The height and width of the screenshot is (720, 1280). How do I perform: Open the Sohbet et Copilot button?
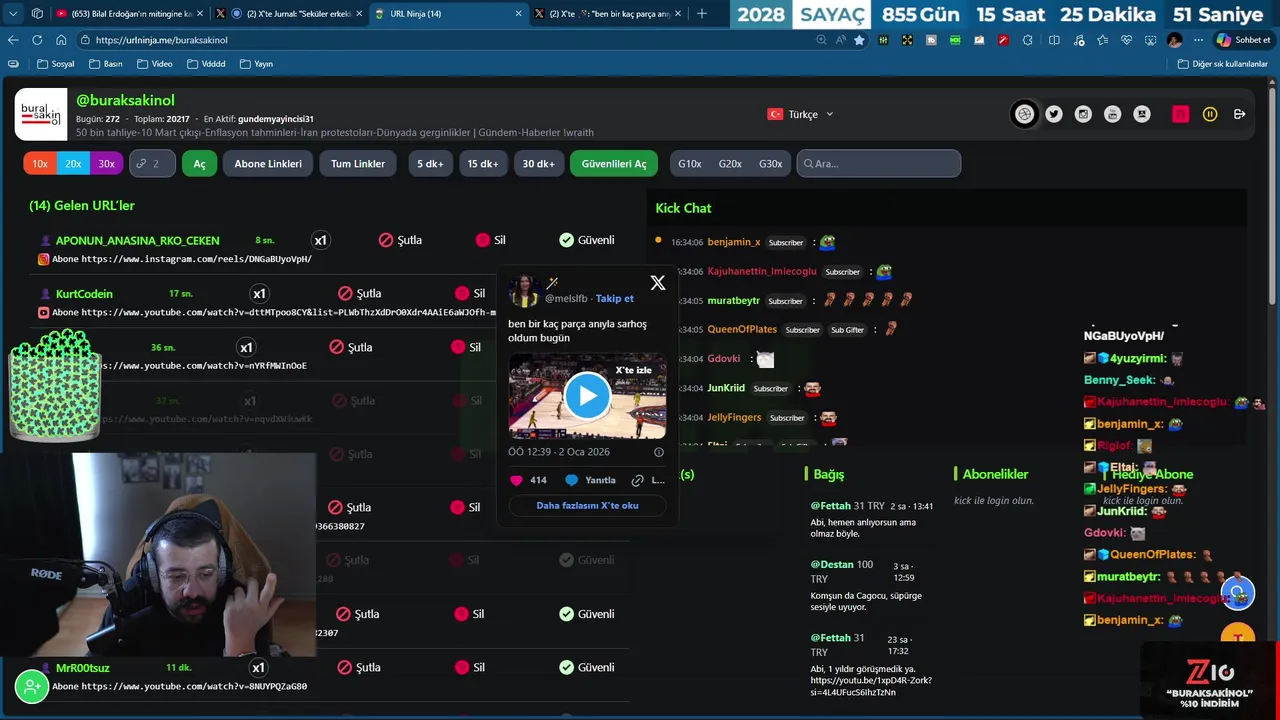pos(1243,40)
